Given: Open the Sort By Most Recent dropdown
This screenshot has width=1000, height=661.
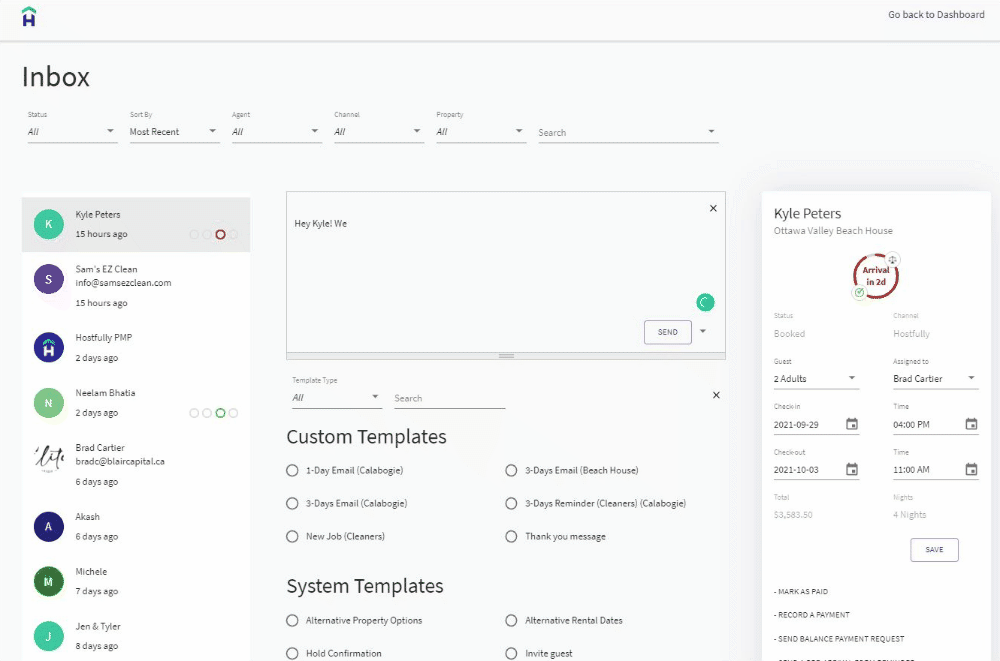Looking at the screenshot, I should 174,131.
